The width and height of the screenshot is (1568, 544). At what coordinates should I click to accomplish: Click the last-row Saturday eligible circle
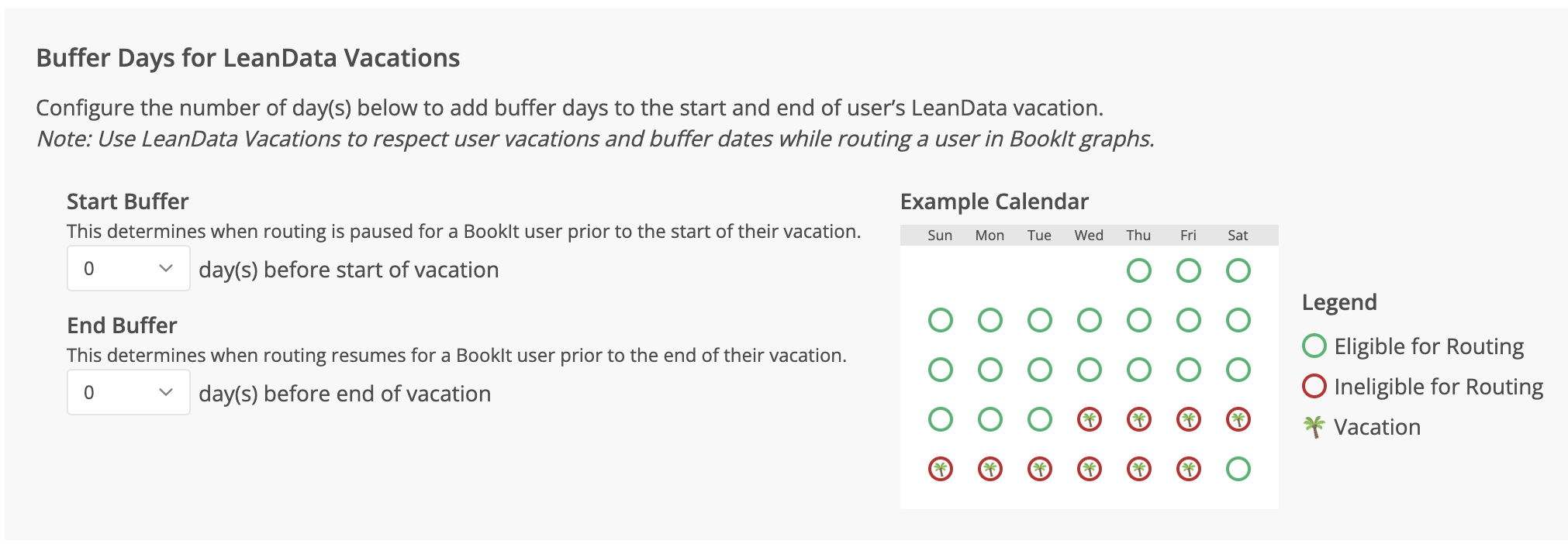point(1238,469)
